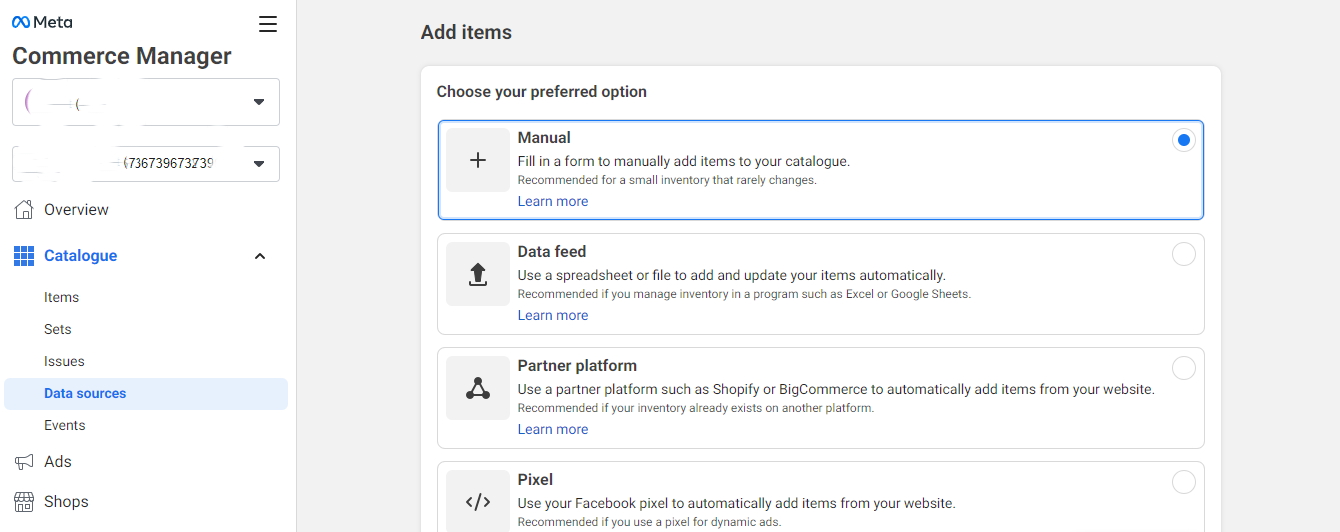Click the Data feed upload icon

[x=478, y=274]
